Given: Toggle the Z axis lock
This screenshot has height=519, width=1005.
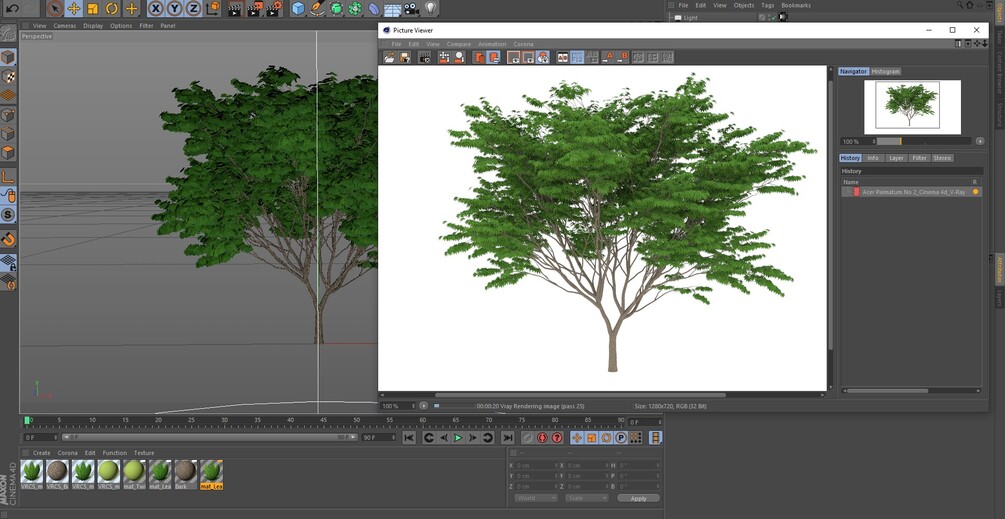Looking at the screenshot, I should pyautogui.click(x=192, y=9).
